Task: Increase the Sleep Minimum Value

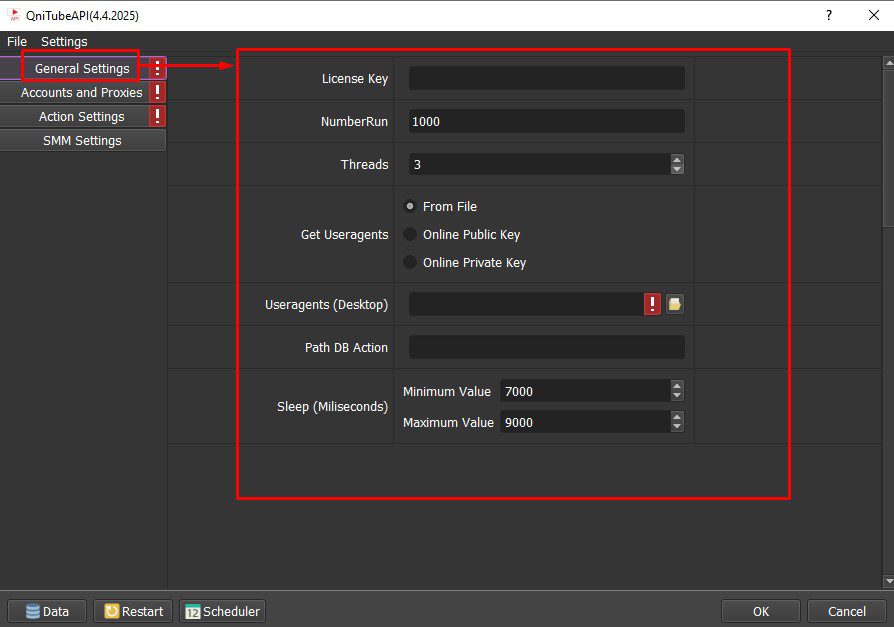Action: (x=677, y=386)
